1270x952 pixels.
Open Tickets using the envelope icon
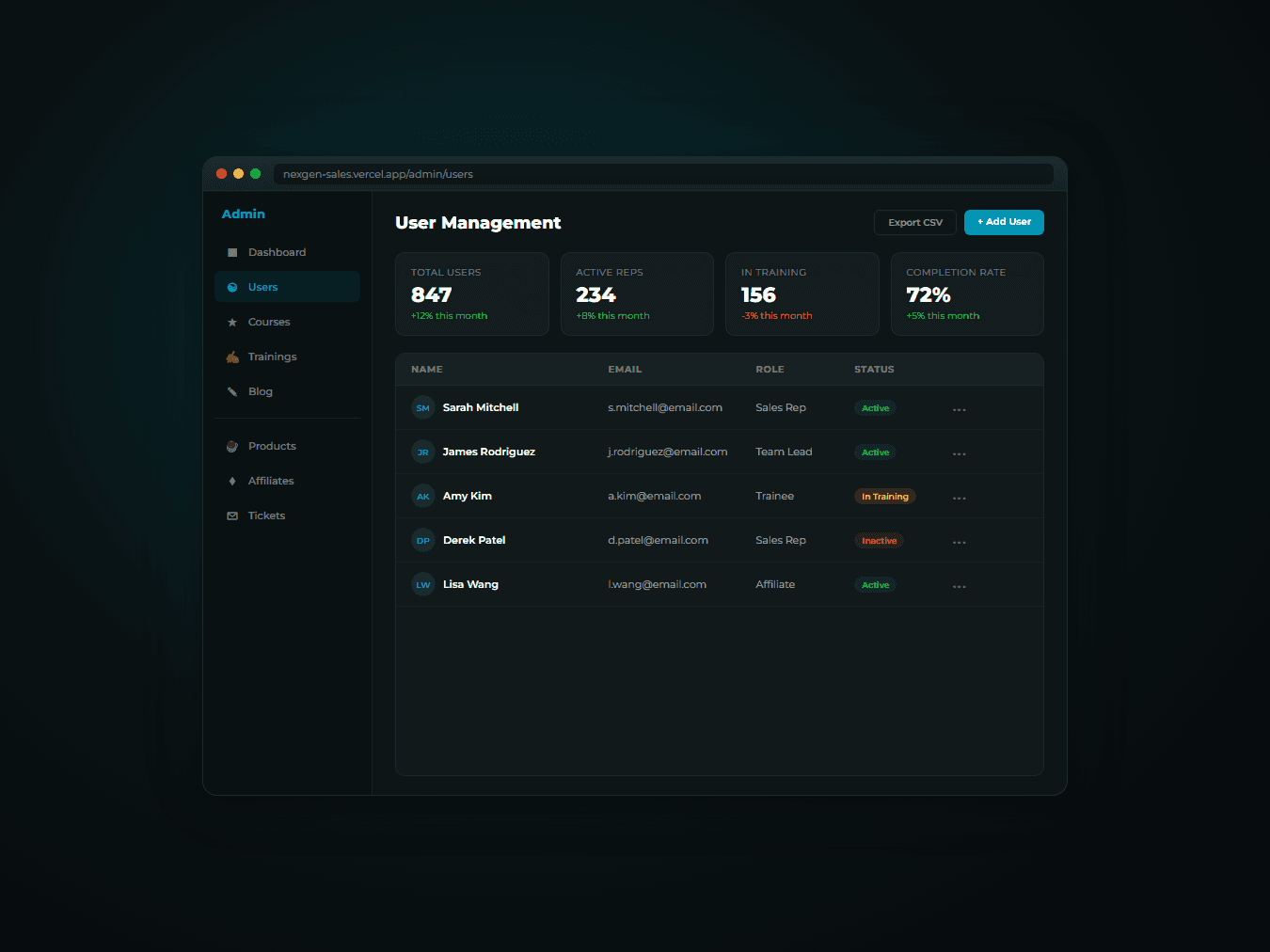pyautogui.click(x=231, y=516)
